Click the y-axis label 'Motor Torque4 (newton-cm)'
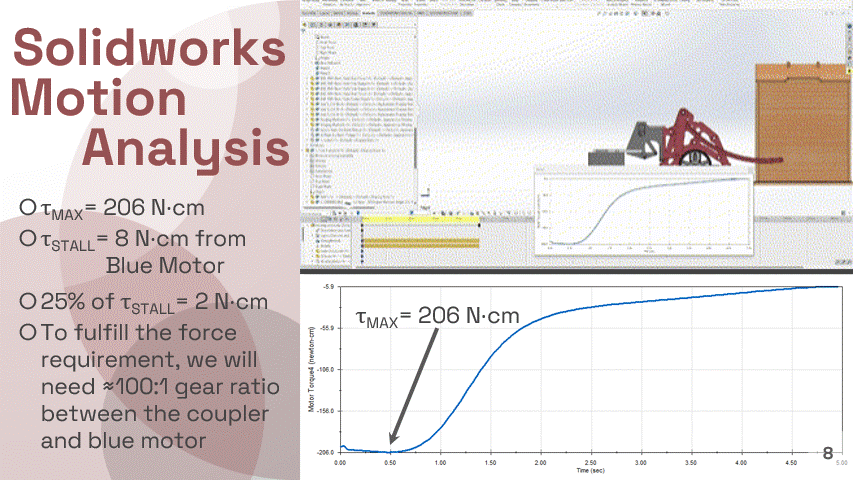This screenshot has width=853, height=480. (x=311, y=370)
